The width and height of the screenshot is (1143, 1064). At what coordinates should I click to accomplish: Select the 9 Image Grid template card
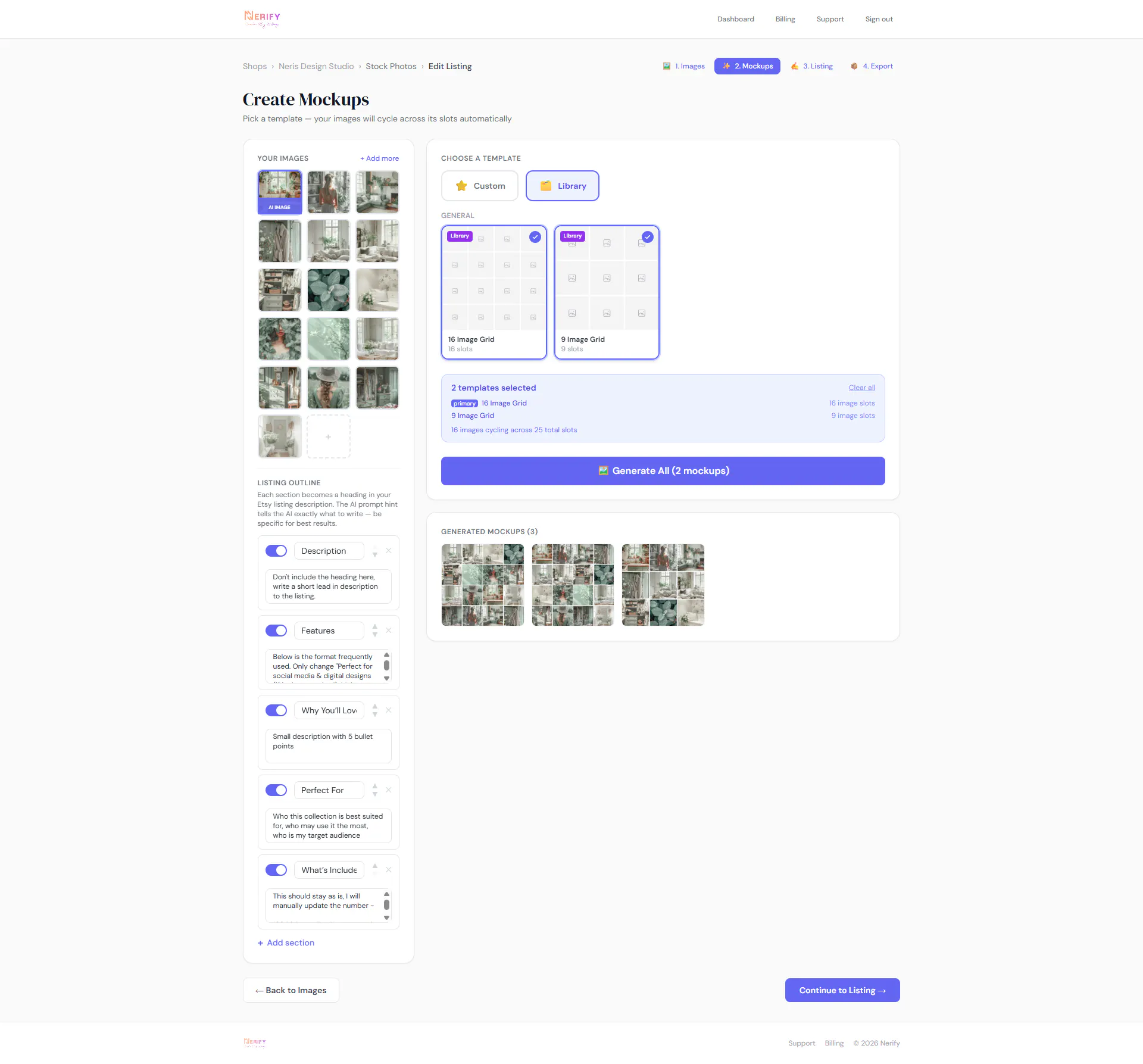coord(607,292)
